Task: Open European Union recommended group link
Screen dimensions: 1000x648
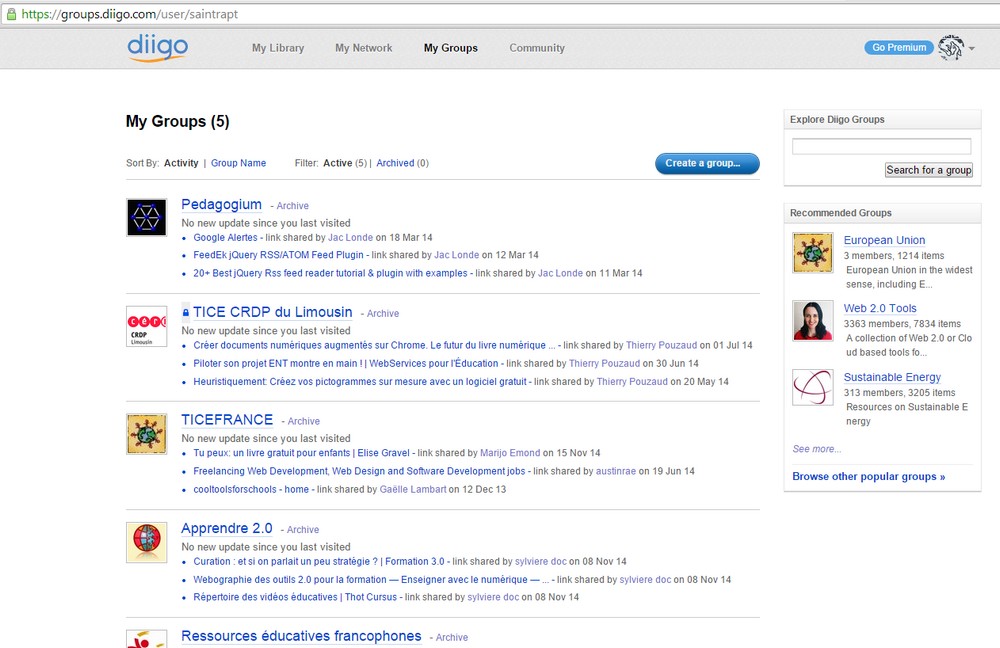Action: pyautogui.click(x=884, y=240)
